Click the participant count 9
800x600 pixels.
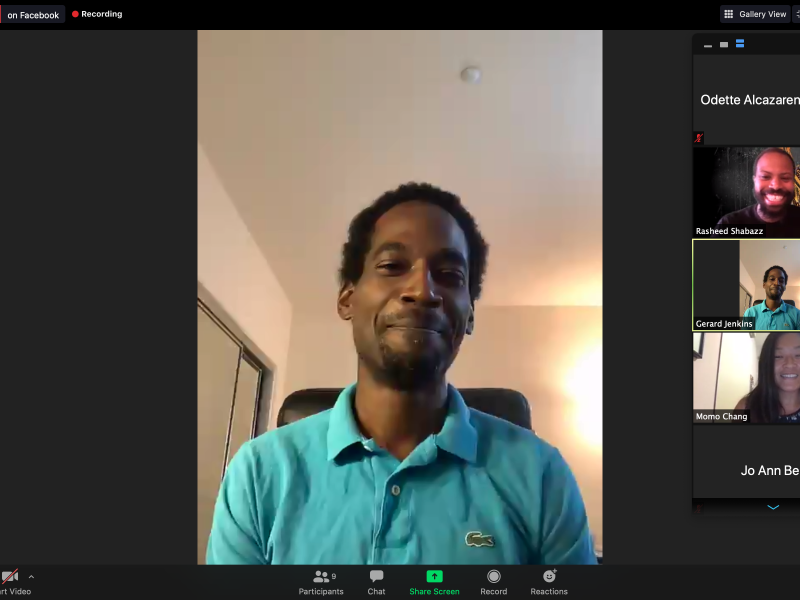coord(334,577)
